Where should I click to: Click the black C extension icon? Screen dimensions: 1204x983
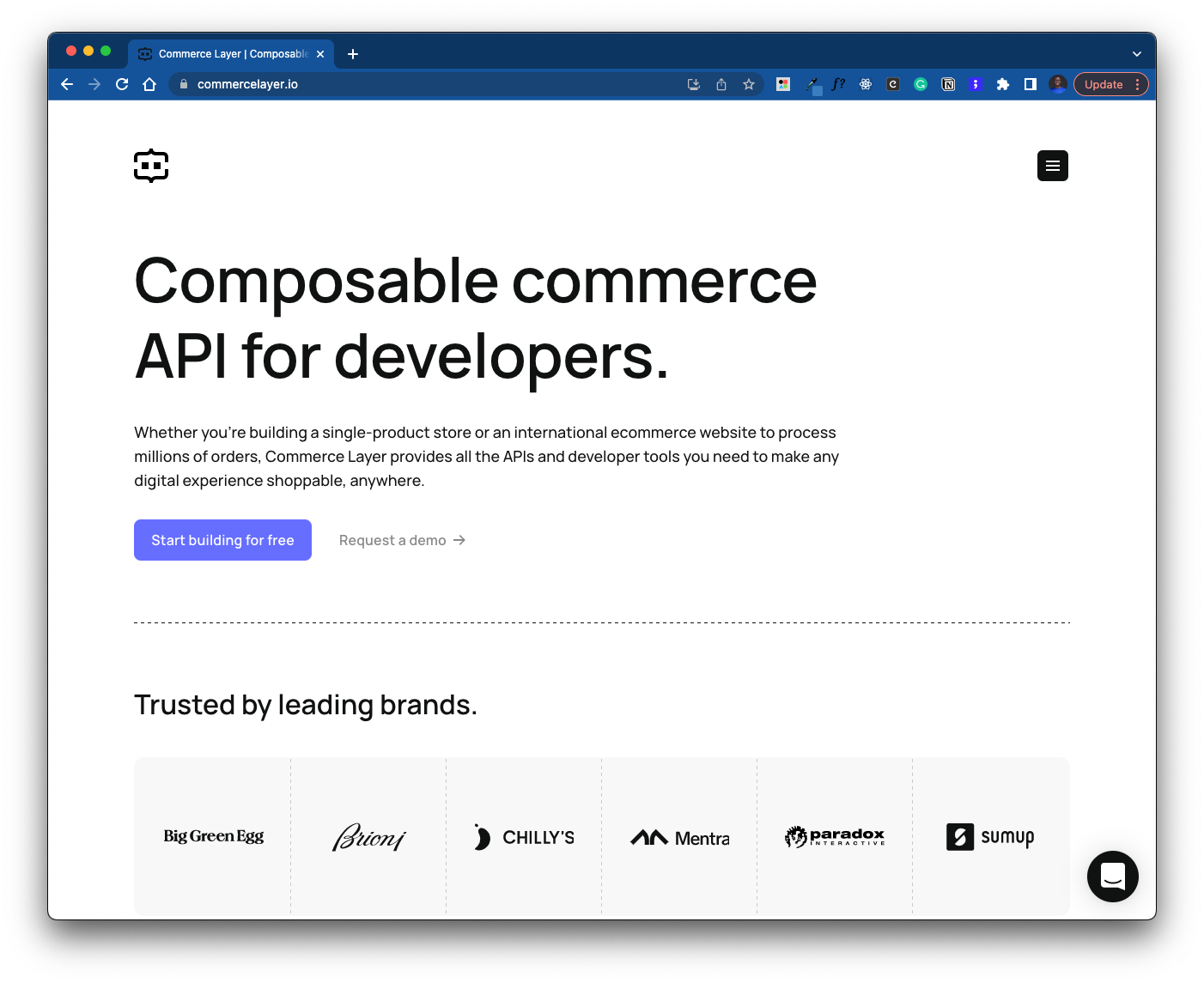coord(893,84)
